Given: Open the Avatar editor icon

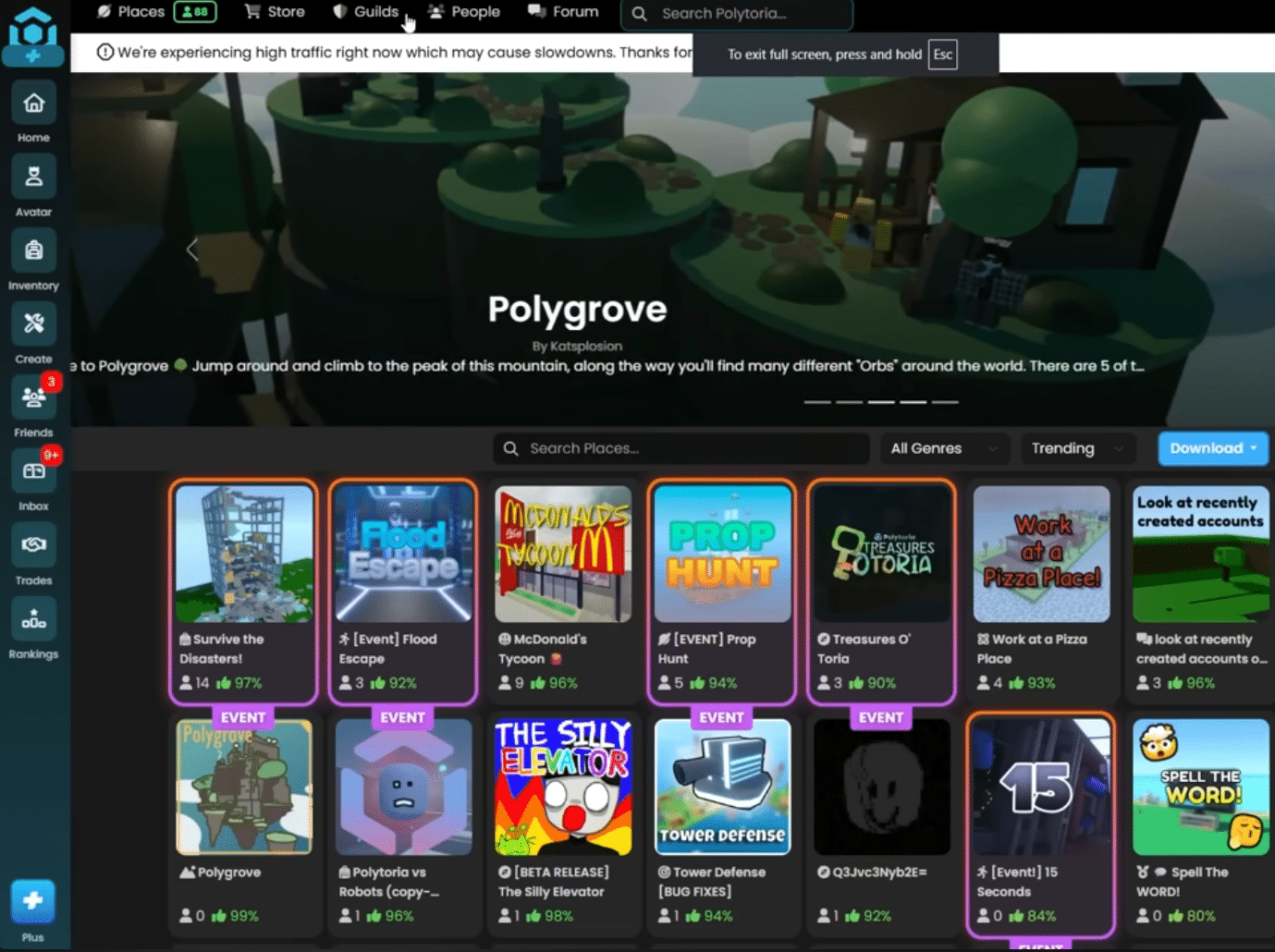Looking at the screenshot, I should tap(33, 177).
